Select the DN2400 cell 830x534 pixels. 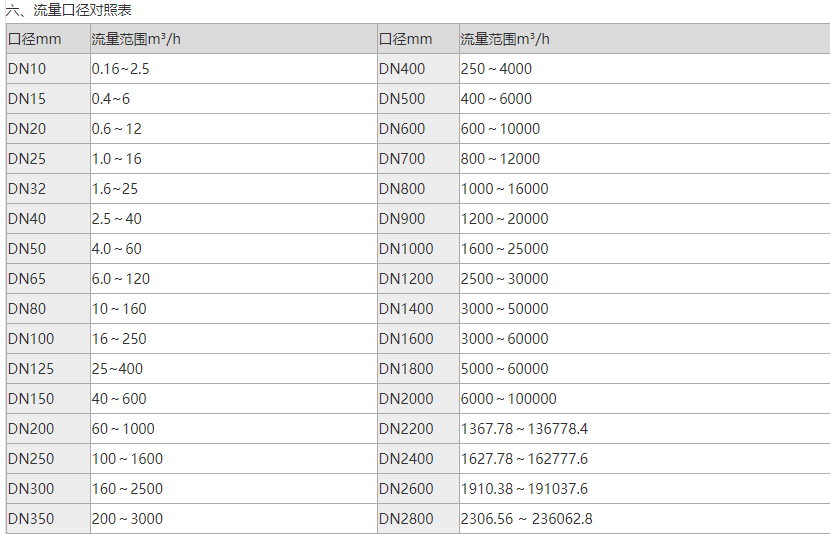[406, 459]
